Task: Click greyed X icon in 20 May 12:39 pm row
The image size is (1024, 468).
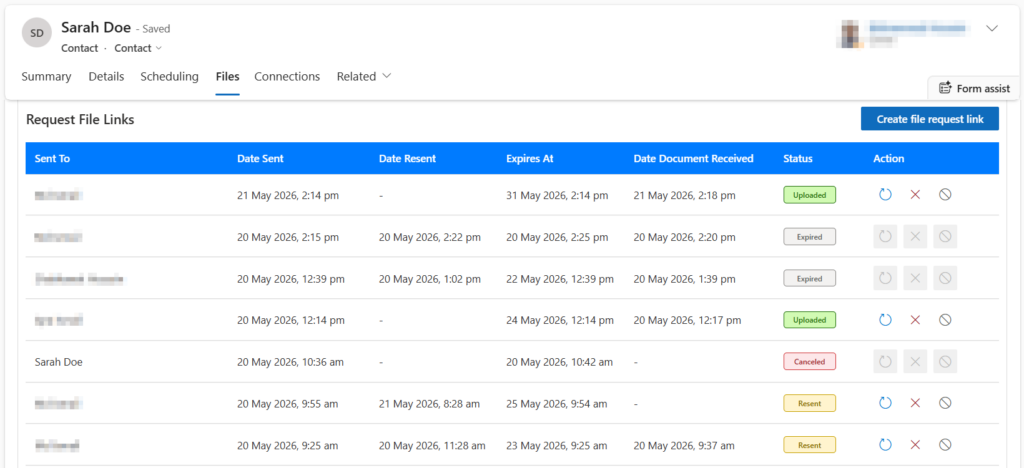Action: pos(915,278)
